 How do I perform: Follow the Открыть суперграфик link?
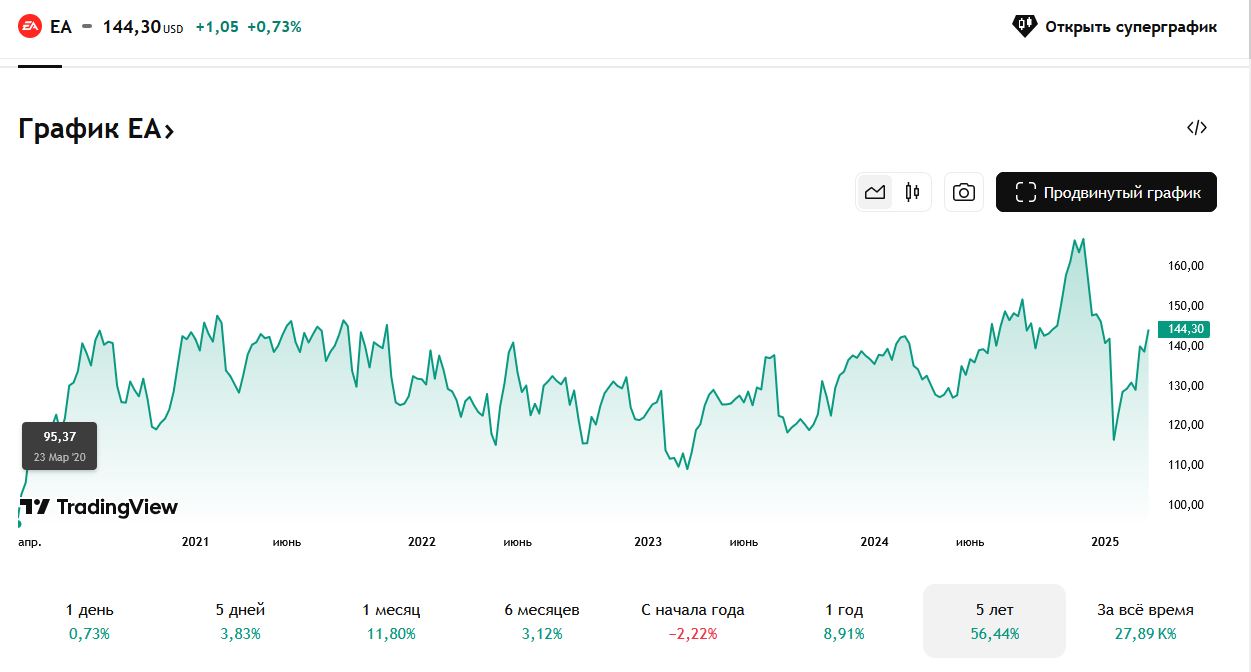point(1115,27)
